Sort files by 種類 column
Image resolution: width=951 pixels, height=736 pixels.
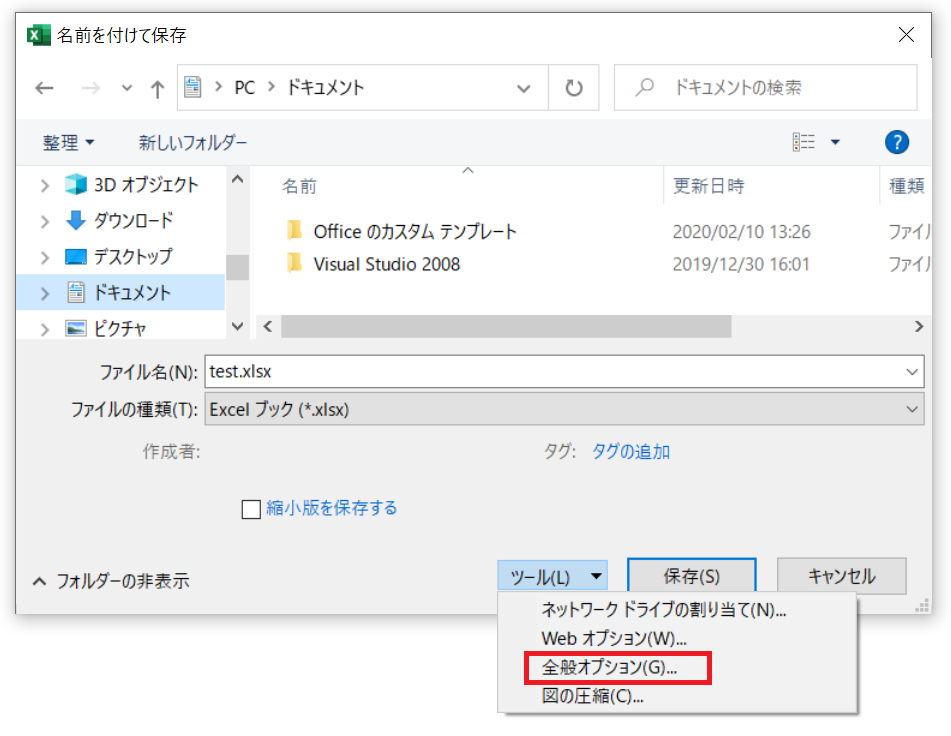click(x=907, y=186)
